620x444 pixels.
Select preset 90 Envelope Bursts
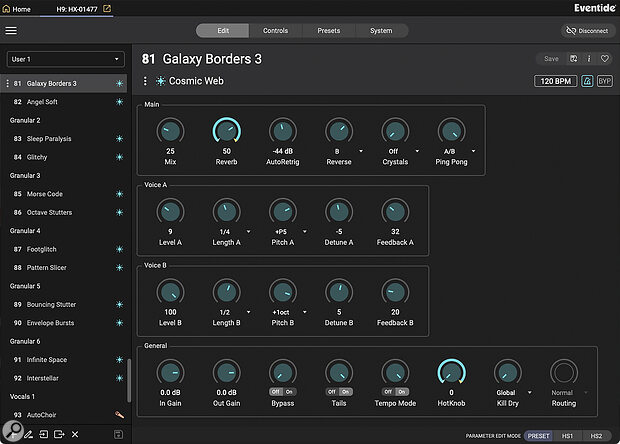tap(63, 323)
